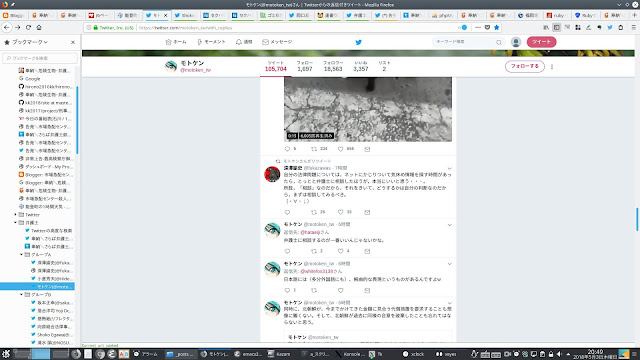The width and height of the screenshot is (640, 360).
Task: Expand the Twitter bookmark folder
Action: tap(16, 215)
